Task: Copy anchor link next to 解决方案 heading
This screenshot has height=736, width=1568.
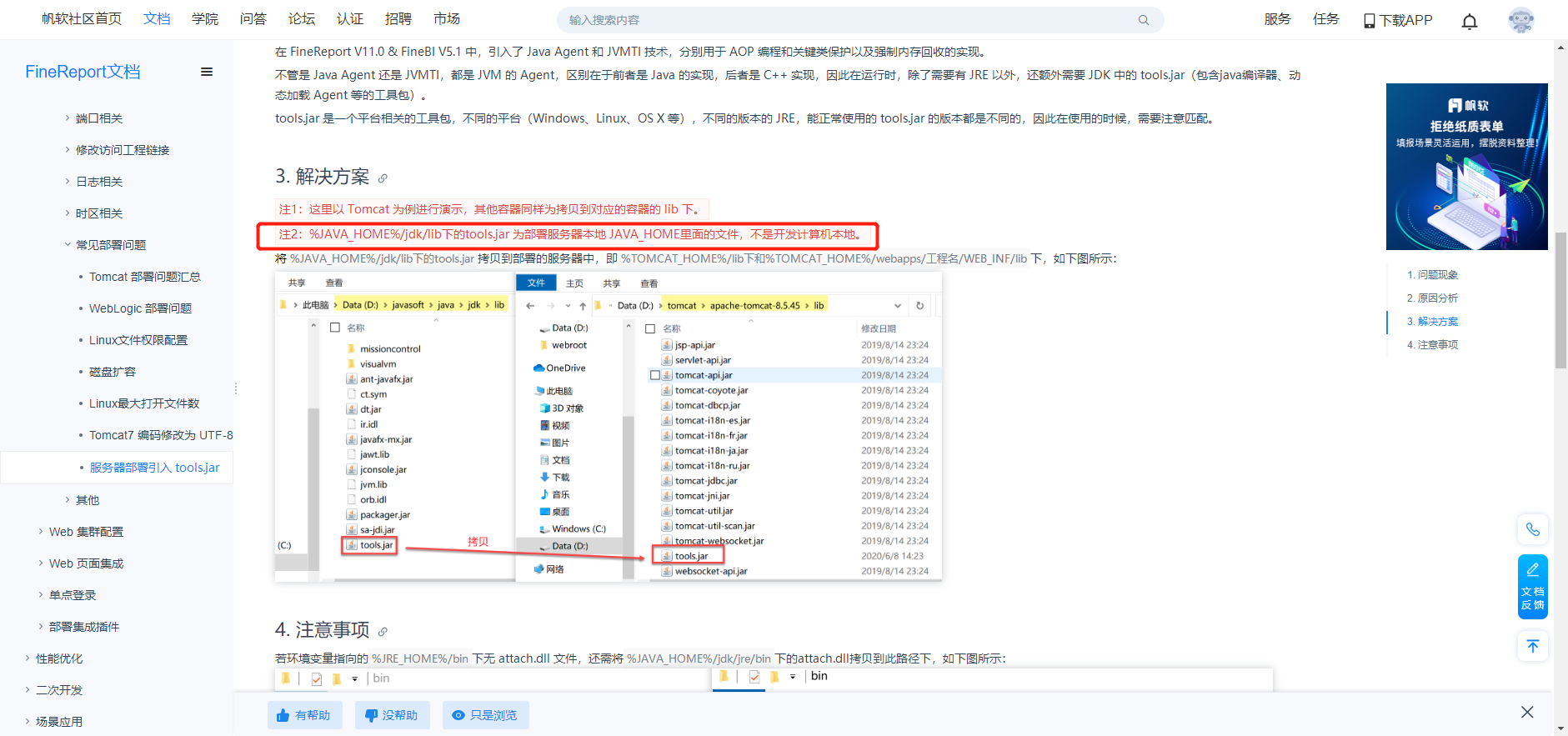Action: (x=383, y=178)
